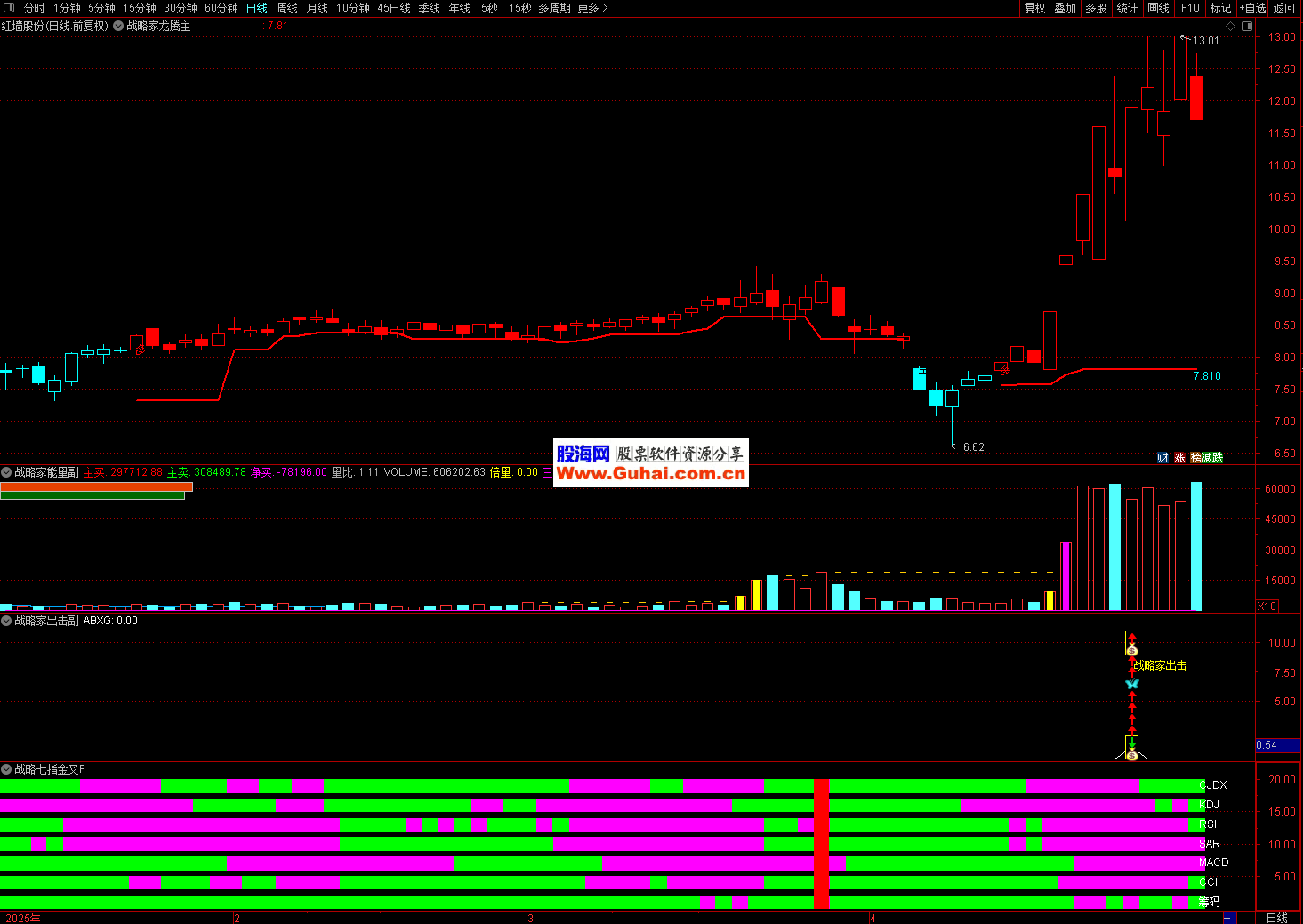Open the 战略家能量副 indicator dropdown
Image resolution: width=1303 pixels, height=924 pixels.
pyautogui.click(x=6, y=472)
